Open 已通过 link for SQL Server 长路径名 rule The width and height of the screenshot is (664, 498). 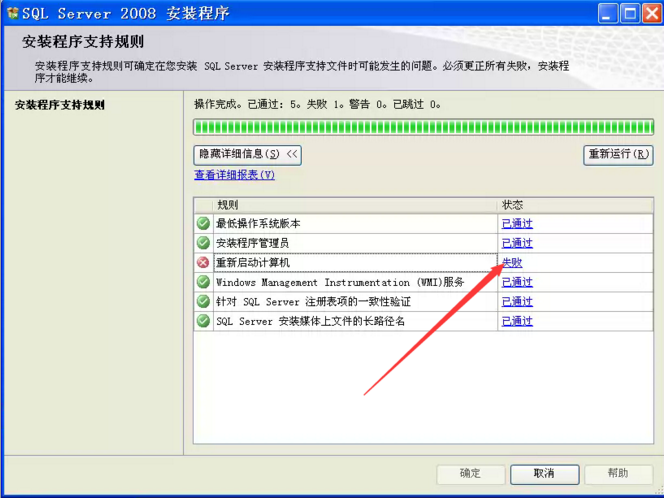coord(516,321)
